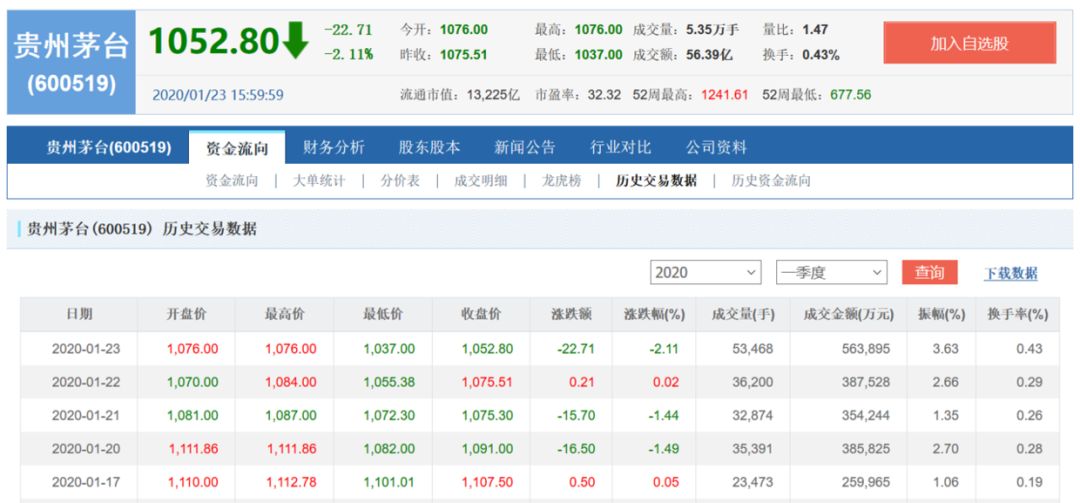Image resolution: width=1080 pixels, height=503 pixels.
Task: Click the 涨跌额 column header
Action: (572, 314)
